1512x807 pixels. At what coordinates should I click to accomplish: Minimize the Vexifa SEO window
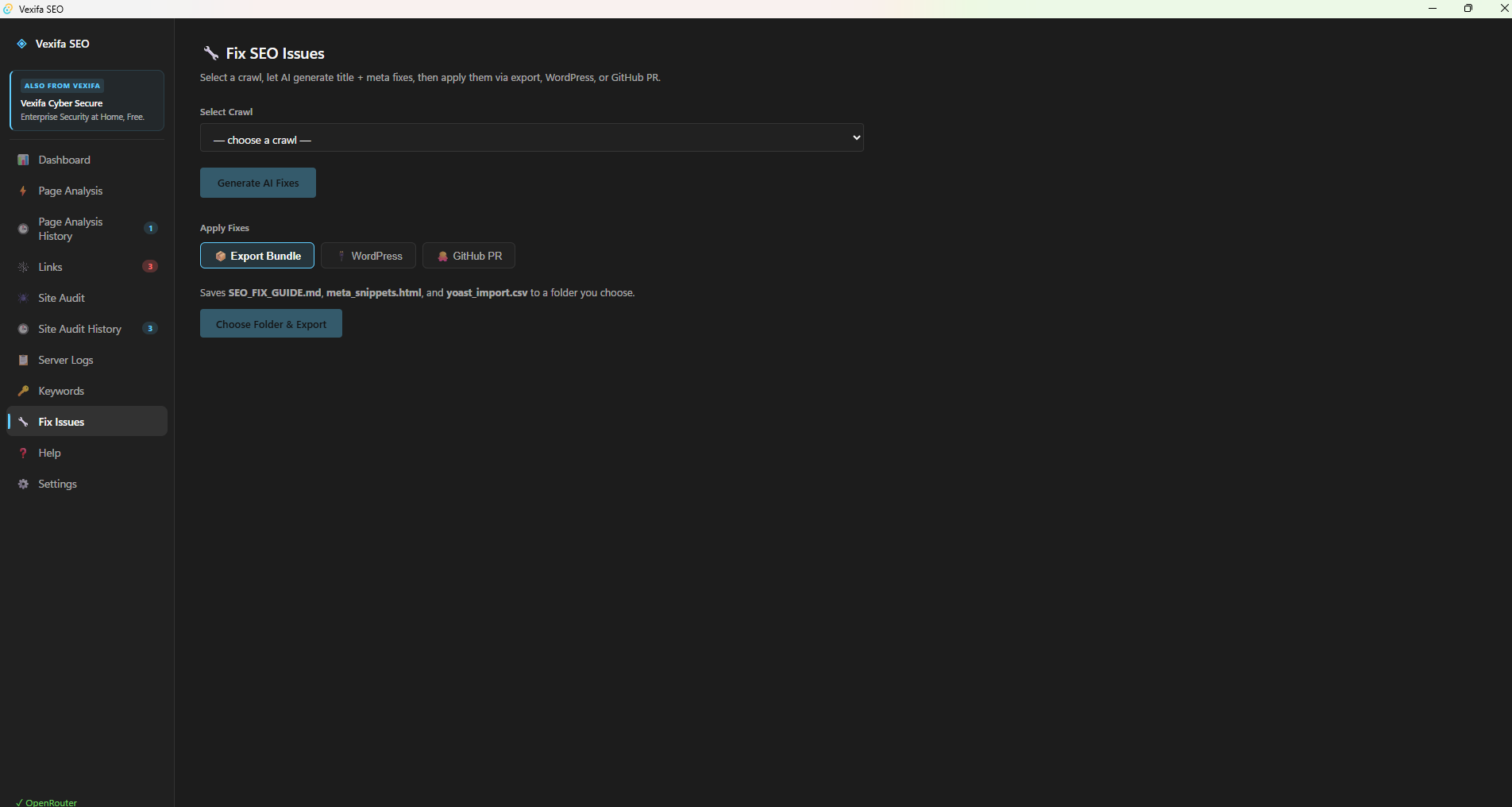tap(1433, 9)
